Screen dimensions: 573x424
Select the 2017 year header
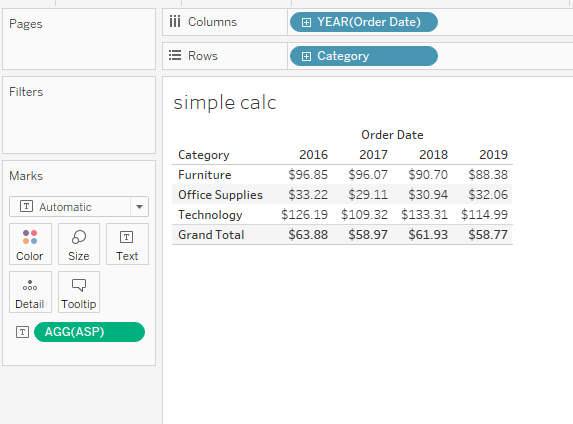(373, 155)
